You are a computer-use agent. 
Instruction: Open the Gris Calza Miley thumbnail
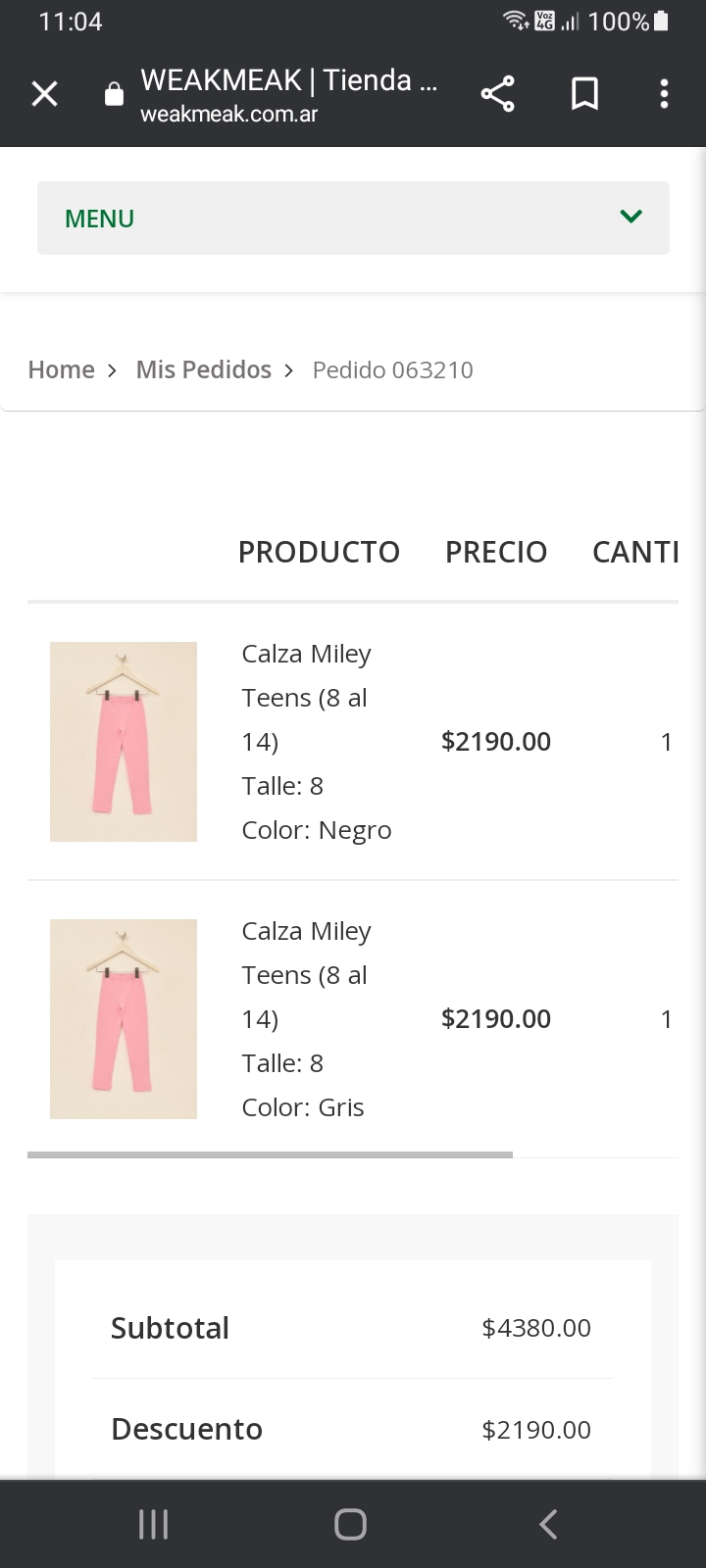(124, 1019)
